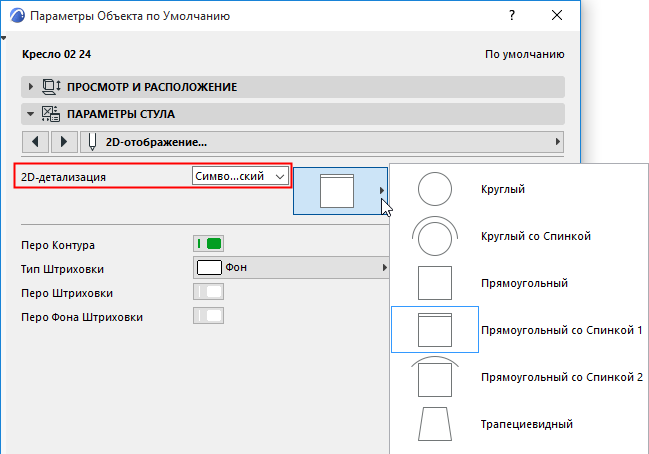Click the Перо Фона Штриховки label
649x454 pixels.
pos(82,317)
